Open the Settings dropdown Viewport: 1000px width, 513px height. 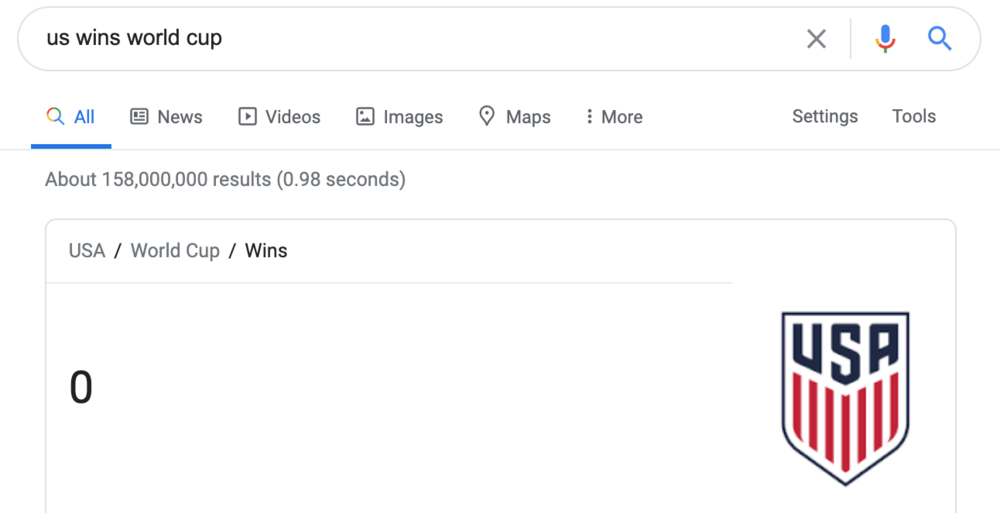[824, 117]
